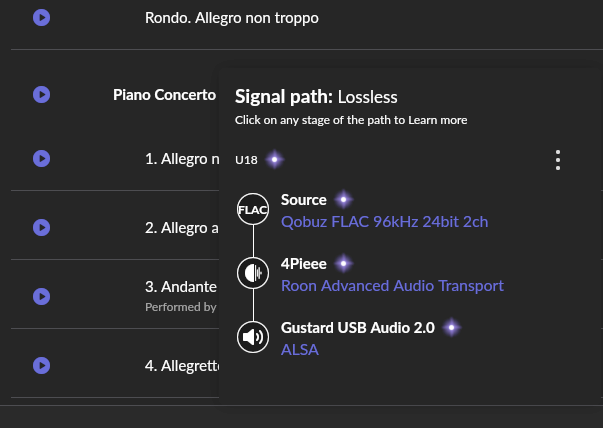Play the 4. Allegretto movement

coord(41,365)
